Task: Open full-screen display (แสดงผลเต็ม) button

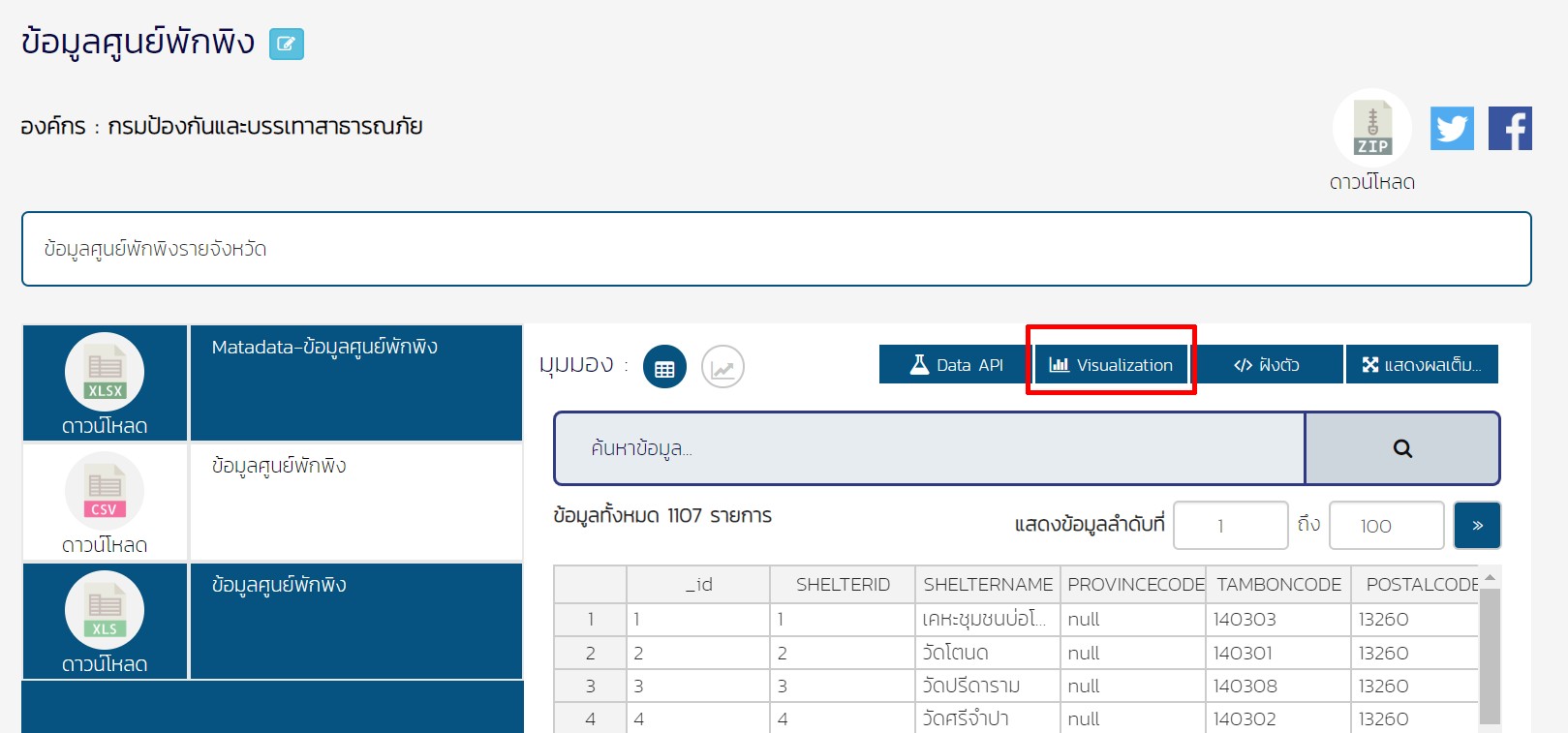Action: [1422, 364]
